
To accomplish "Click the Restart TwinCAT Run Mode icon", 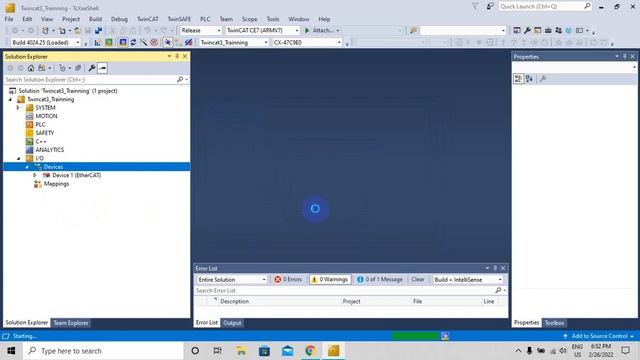I will [109, 42].
